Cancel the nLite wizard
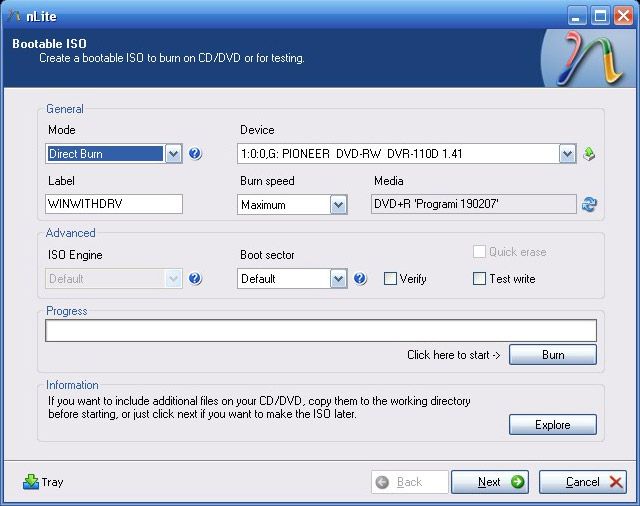This screenshot has width=640, height=506. click(582, 482)
